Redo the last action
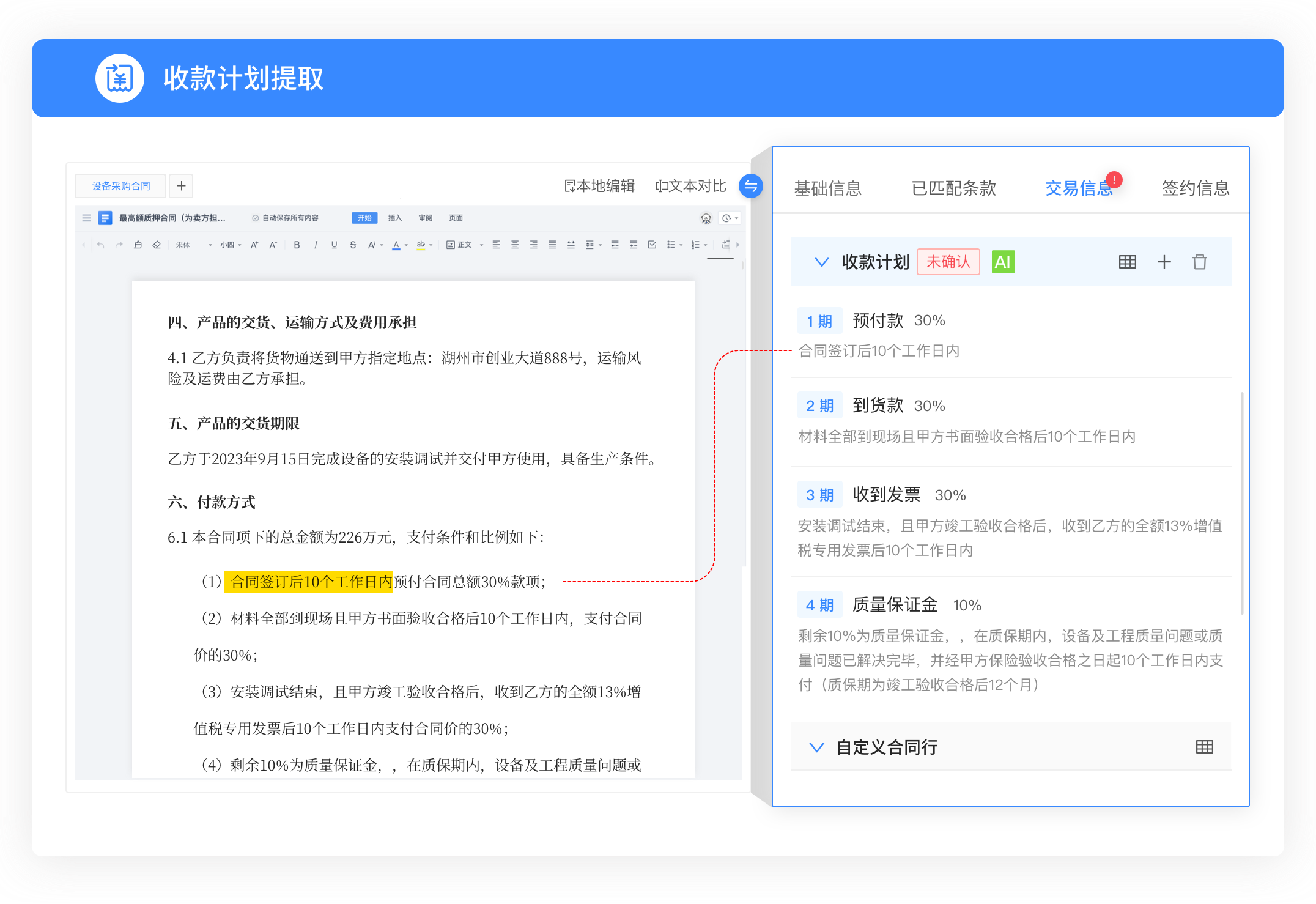Viewport: 1316px width, 904px height. point(119,245)
